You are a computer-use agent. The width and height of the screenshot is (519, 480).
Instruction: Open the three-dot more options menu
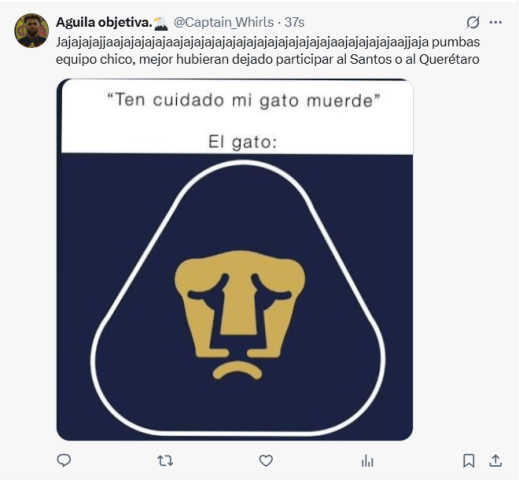click(x=496, y=22)
